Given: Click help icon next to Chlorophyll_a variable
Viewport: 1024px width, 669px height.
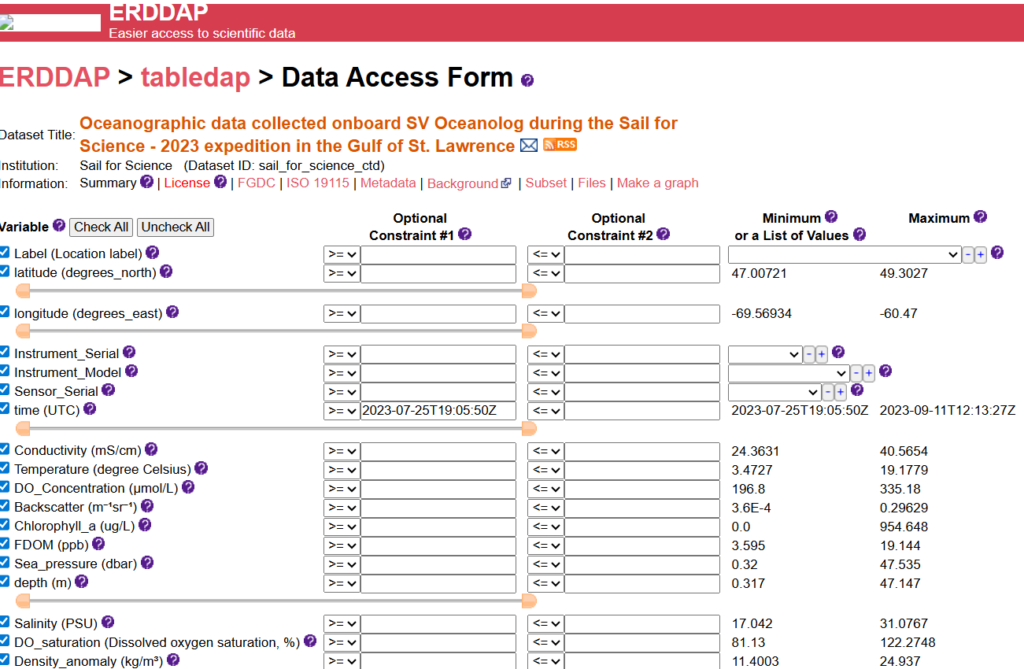Looking at the screenshot, I should [145, 525].
